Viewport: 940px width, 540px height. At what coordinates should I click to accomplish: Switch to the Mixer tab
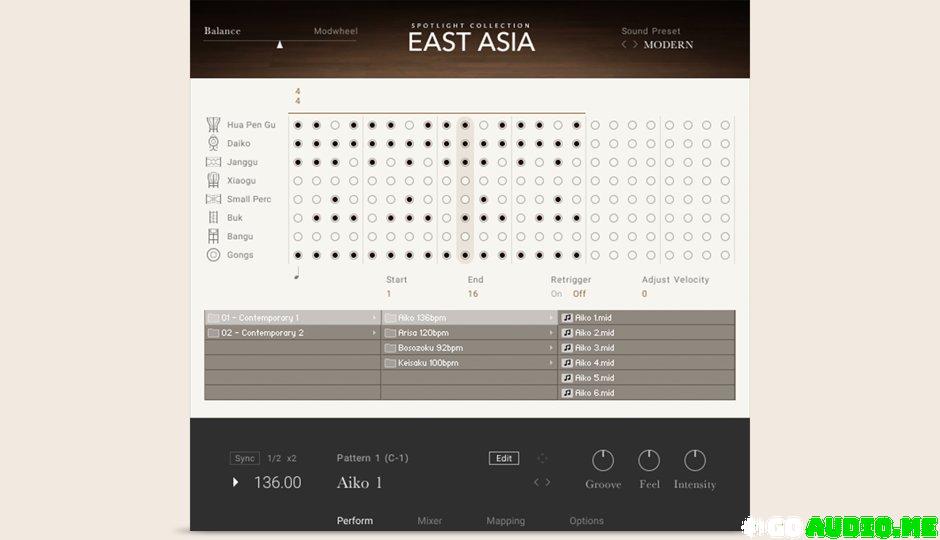coord(429,521)
